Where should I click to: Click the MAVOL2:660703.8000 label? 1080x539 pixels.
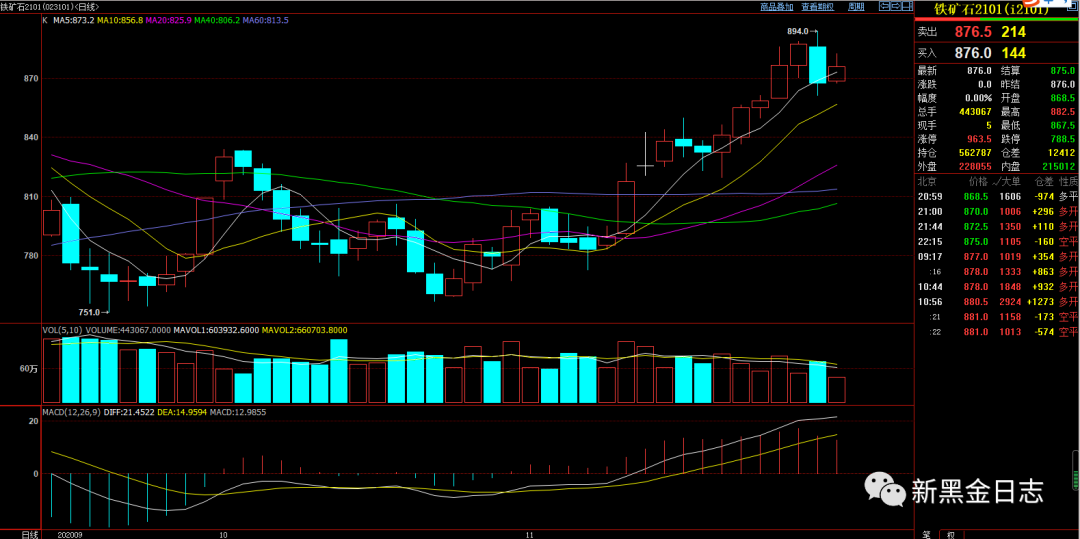[302, 330]
